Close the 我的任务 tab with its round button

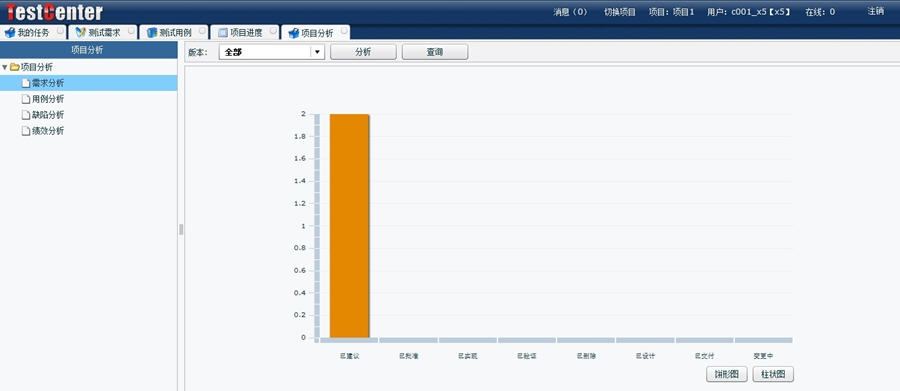[60, 30]
